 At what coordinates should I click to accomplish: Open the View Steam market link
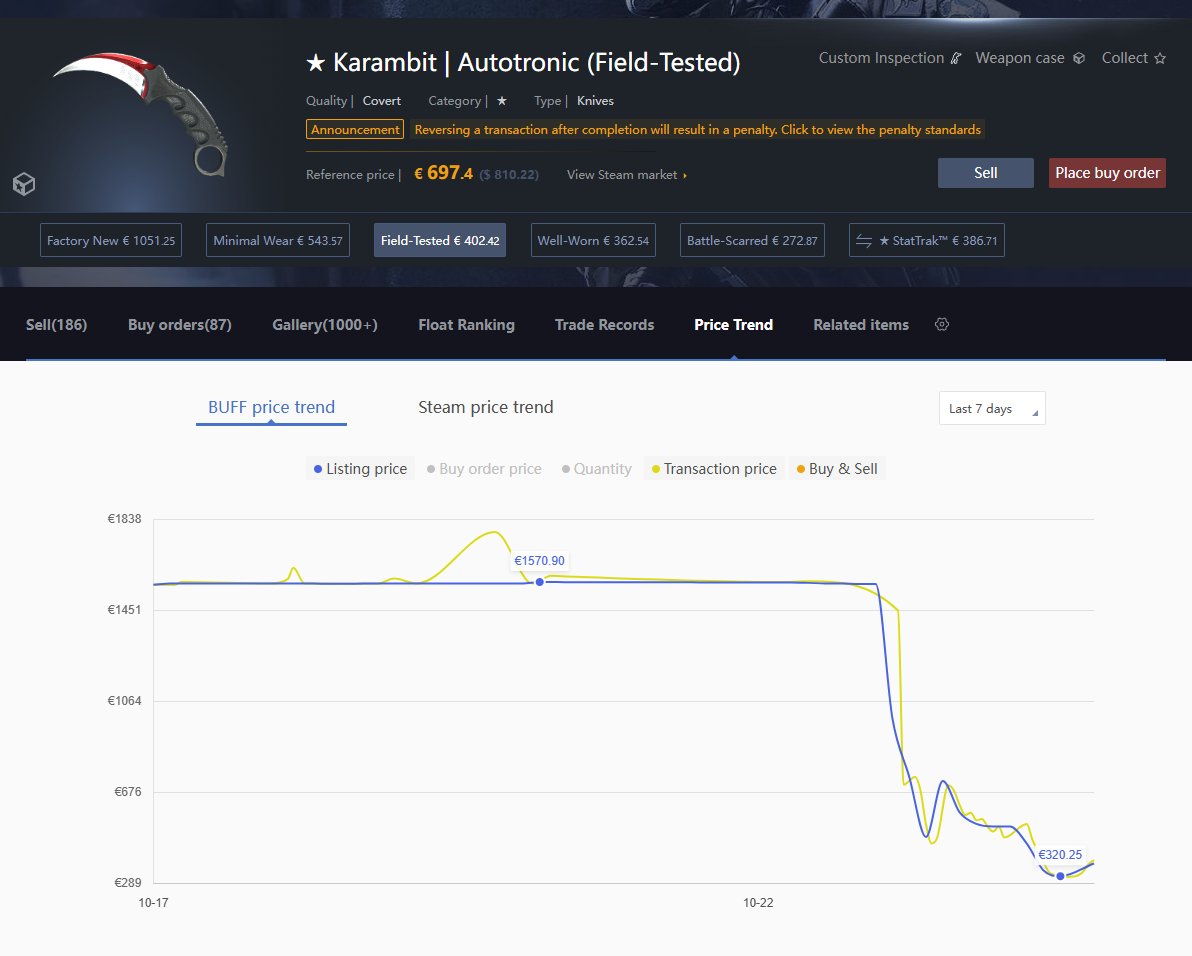[626, 175]
